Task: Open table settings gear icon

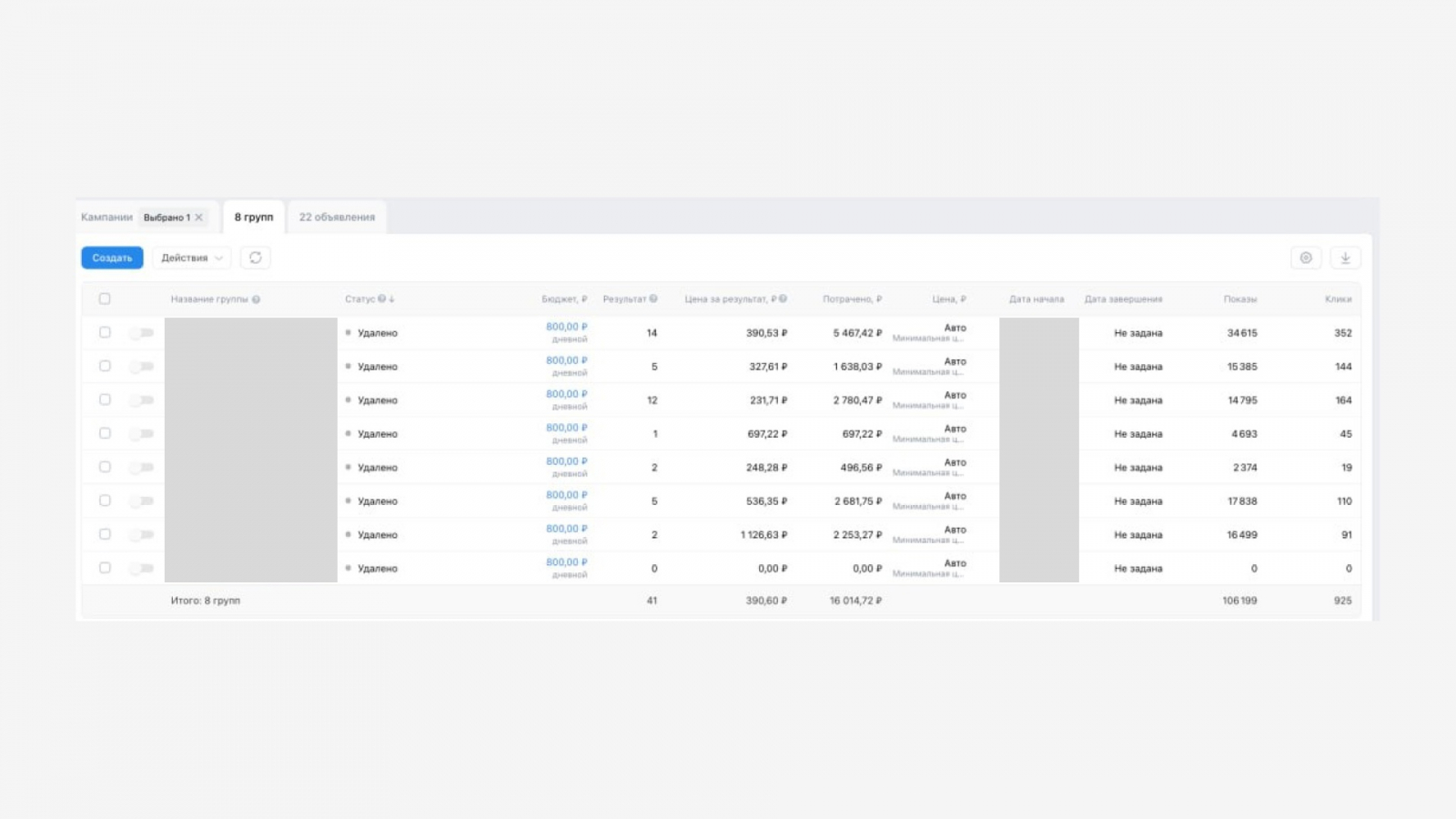Action: pyautogui.click(x=1306, y=258)
